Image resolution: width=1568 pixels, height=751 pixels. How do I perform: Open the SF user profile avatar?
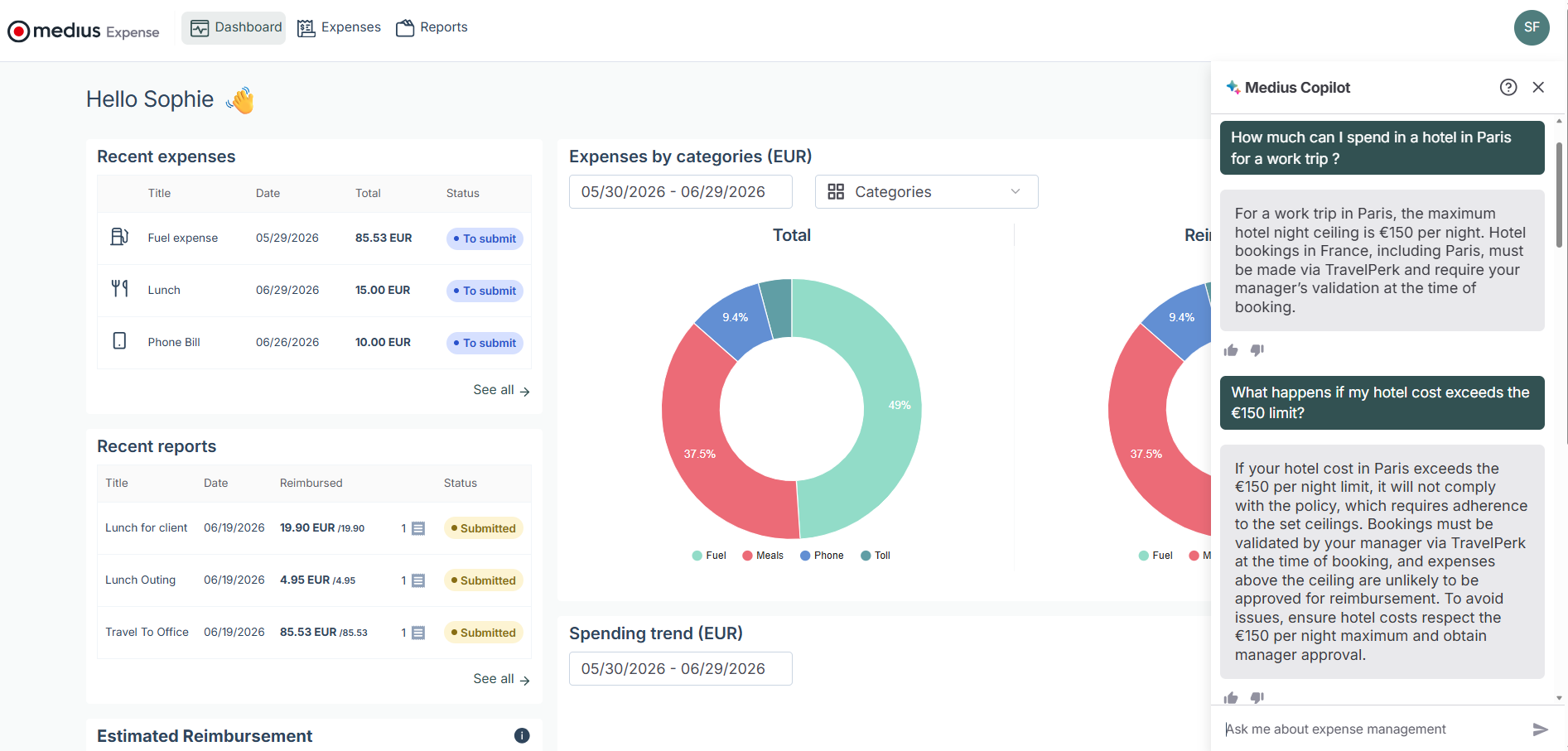pyautogui.click(x=1532, y=27)
